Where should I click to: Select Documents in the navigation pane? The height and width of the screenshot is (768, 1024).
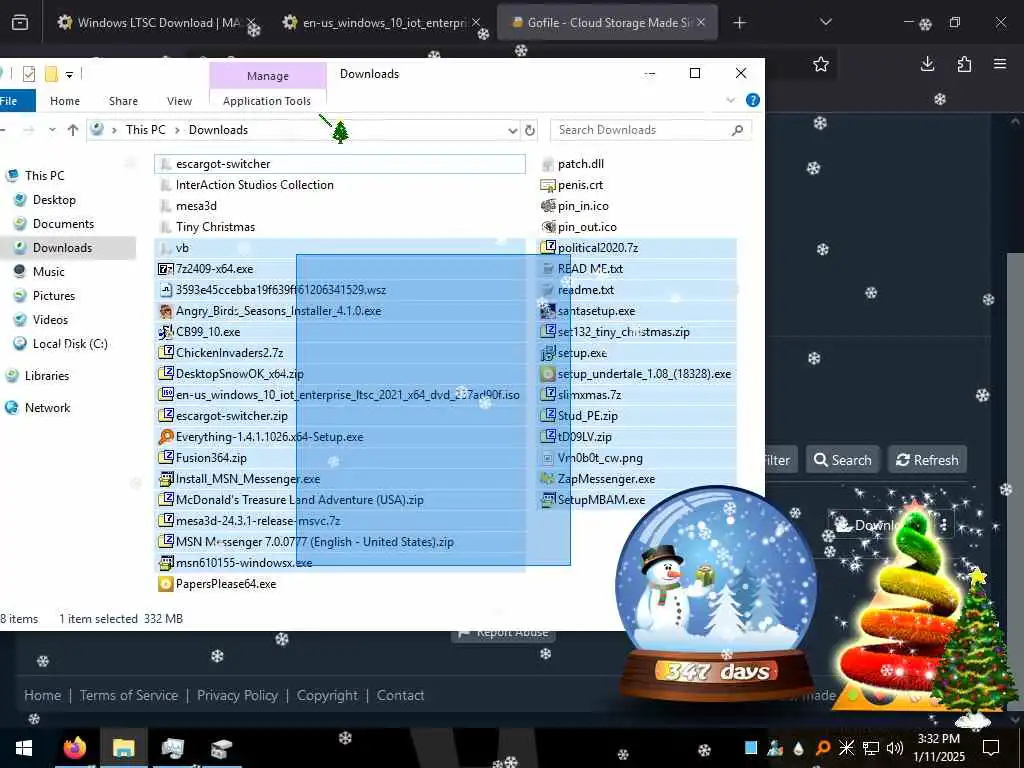click(63, 224)
